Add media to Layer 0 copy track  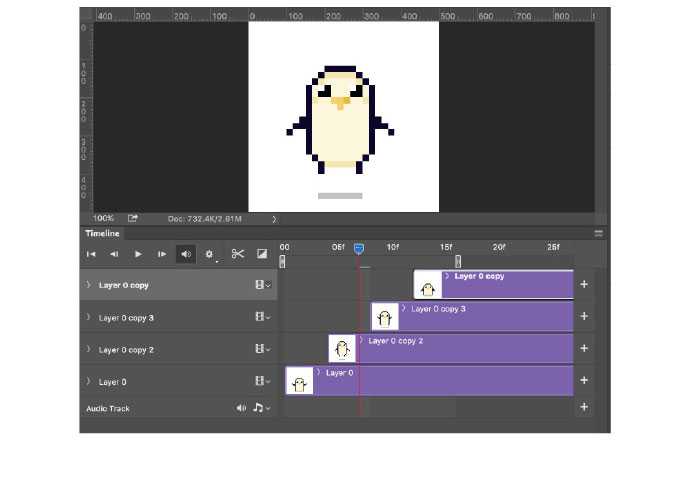tap(584, 285)
